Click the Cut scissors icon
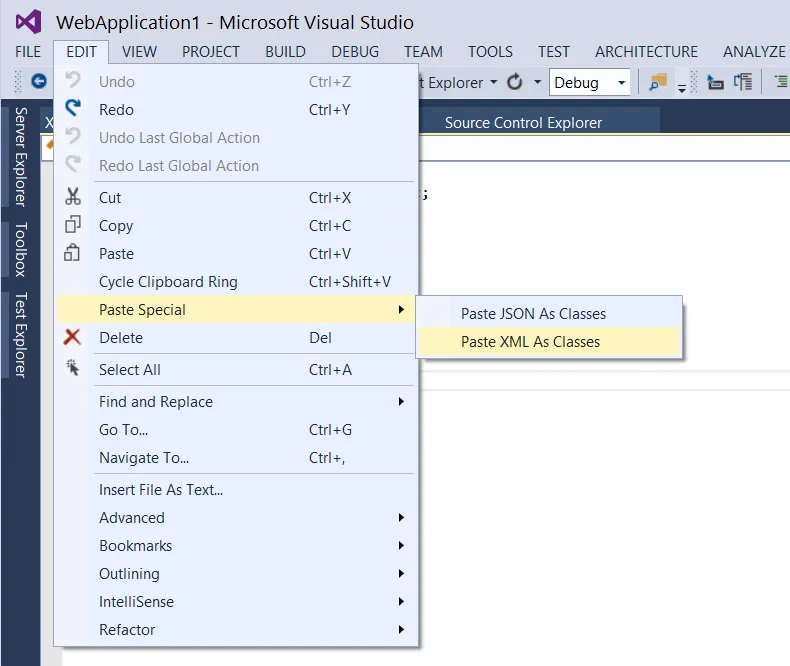This screenshot has width=790, height=666. click(72, 197)
